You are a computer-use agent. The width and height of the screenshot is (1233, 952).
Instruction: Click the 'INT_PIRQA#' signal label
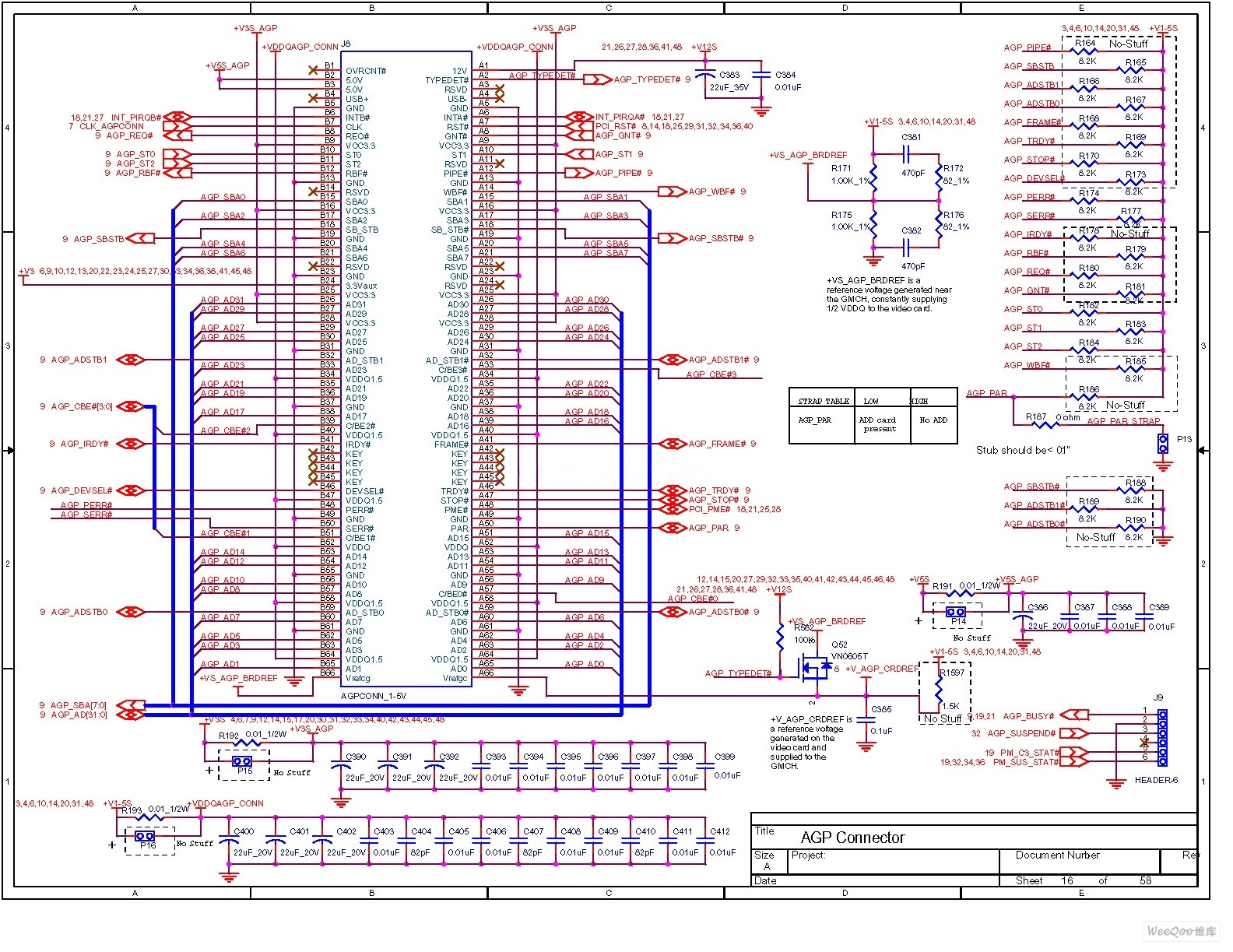(x=620, y=117)
